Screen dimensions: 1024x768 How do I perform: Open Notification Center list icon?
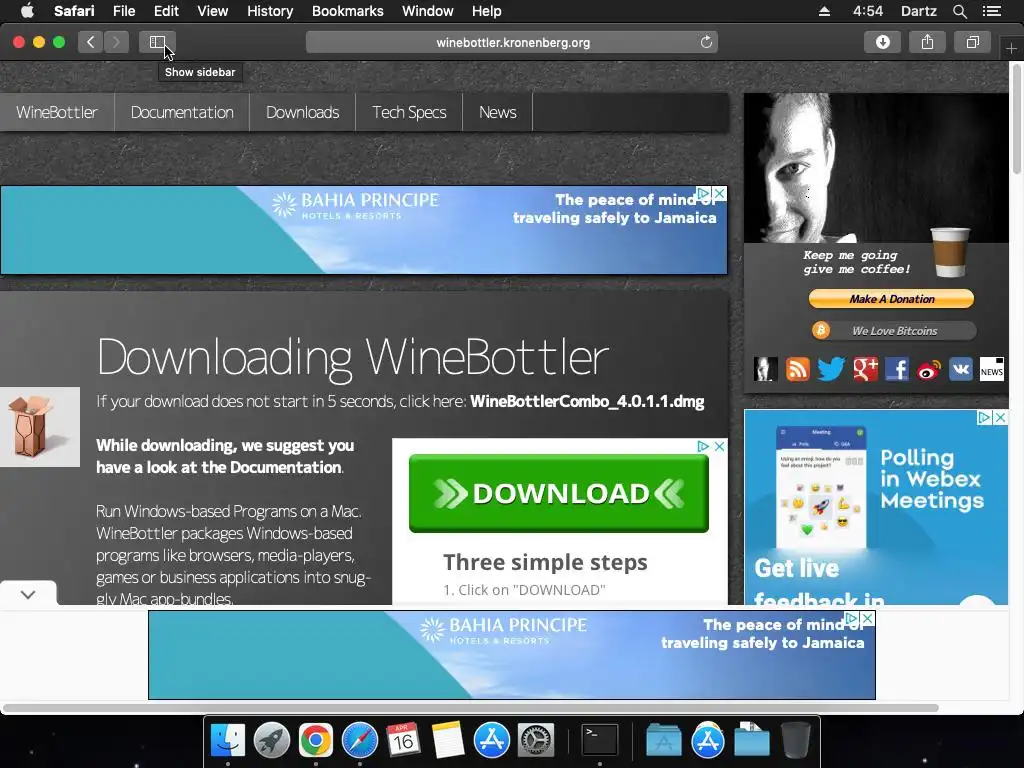(992, 11)
